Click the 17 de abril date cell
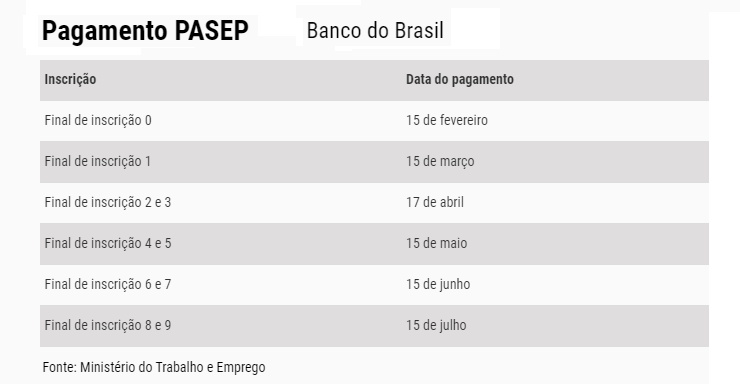 tap(435, 202)
